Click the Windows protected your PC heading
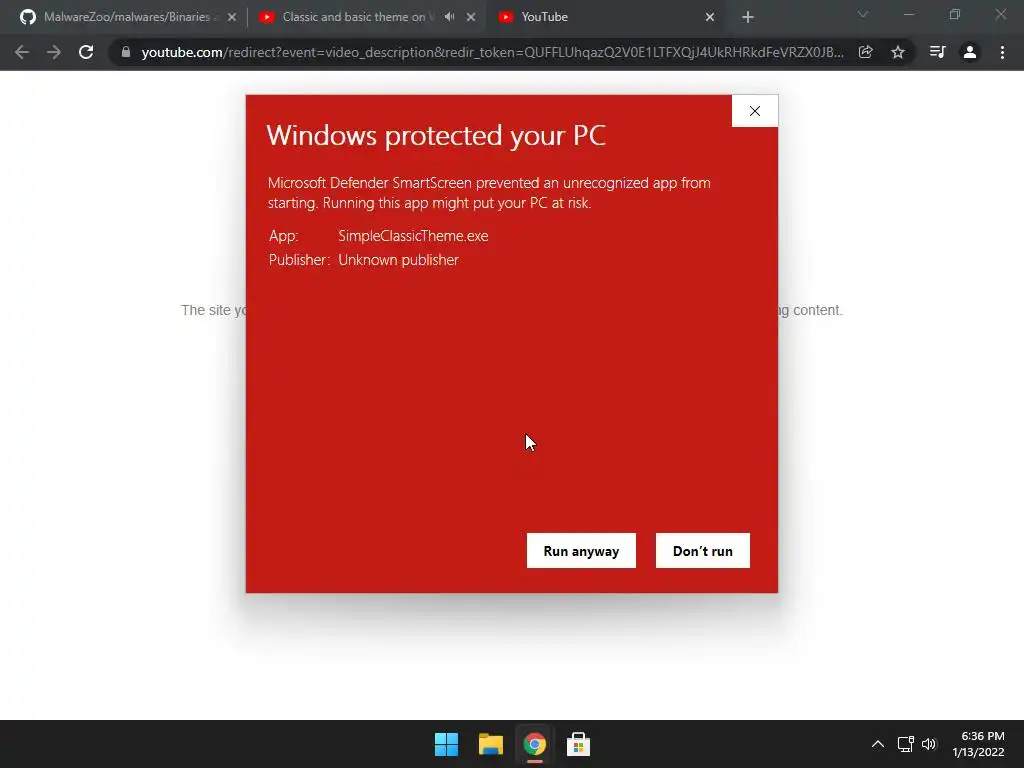This screenshot has height=768, width=1024. coord(436,136)
